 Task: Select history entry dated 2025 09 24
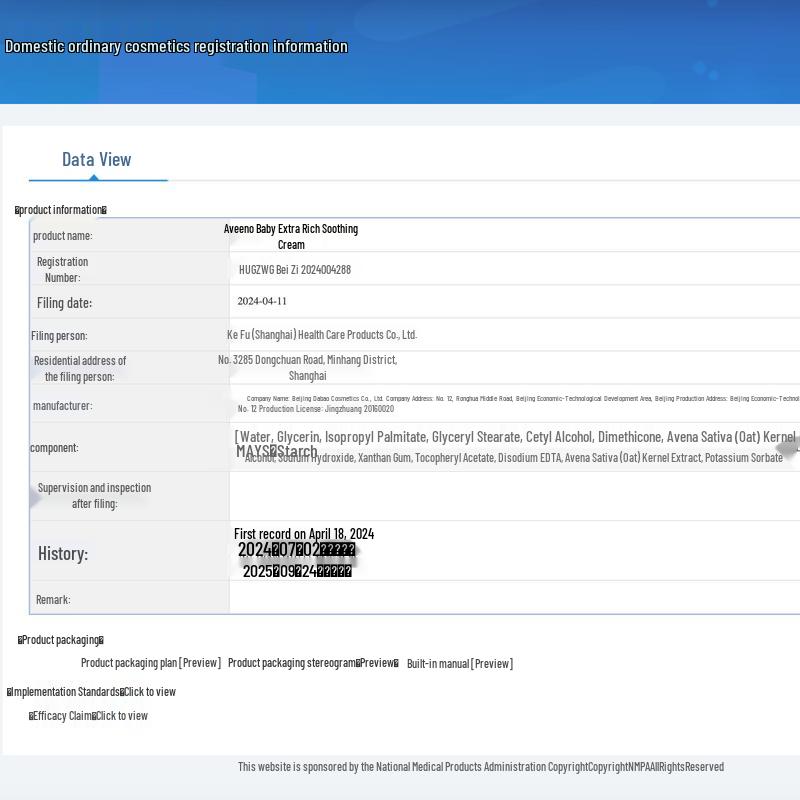click(297, 571)
